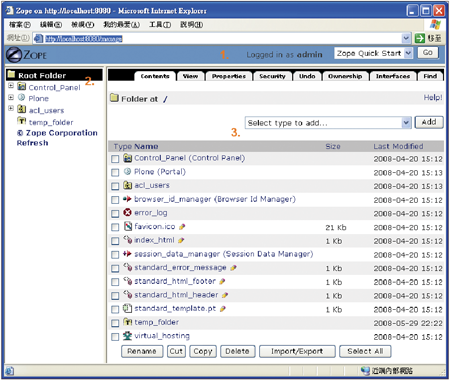Click the favicon.ico image icon
The image size is (450, 380).
tap(128, 226)
